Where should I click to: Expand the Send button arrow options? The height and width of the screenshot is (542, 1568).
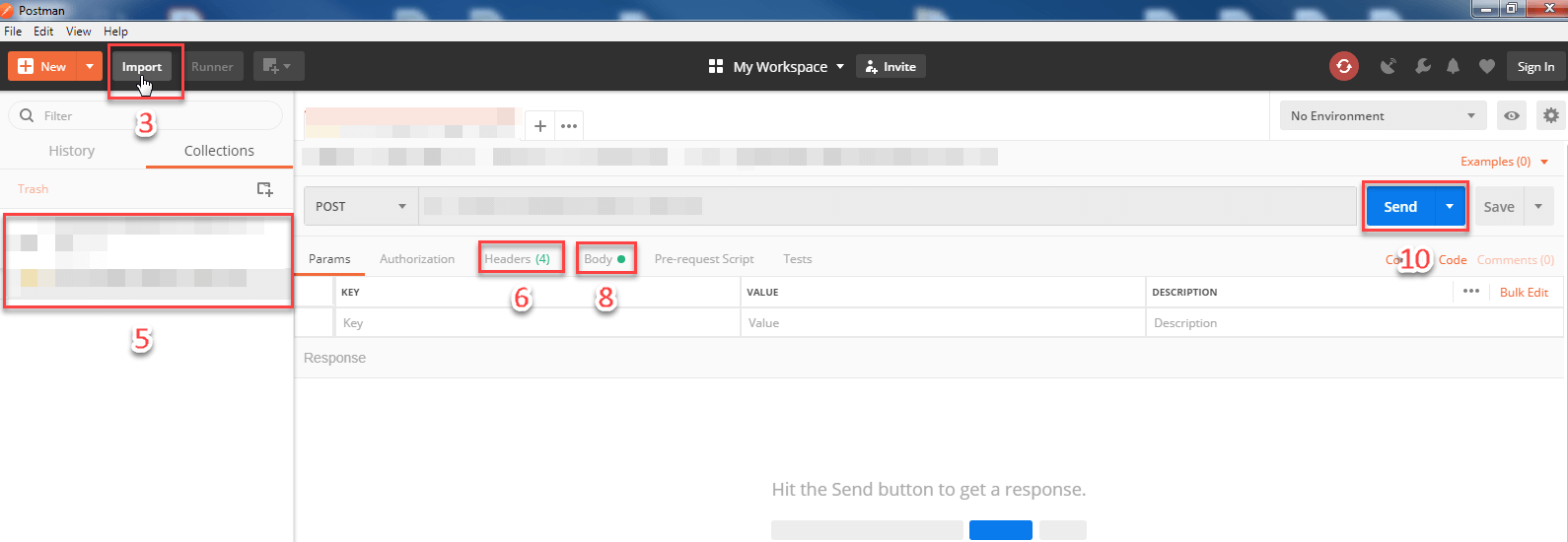click(x=1450, y=206)
